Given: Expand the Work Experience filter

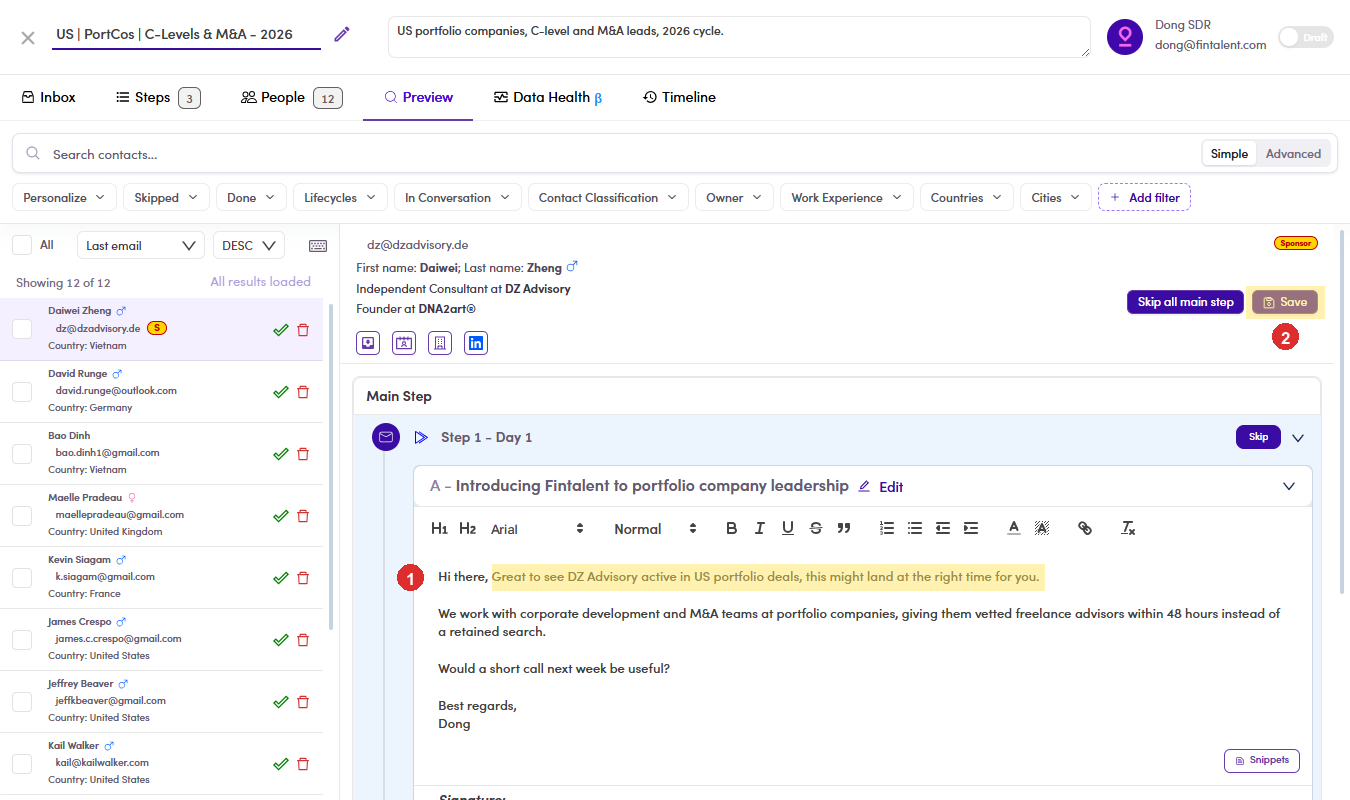Looking at the screenshot, I should coord(846,197).
